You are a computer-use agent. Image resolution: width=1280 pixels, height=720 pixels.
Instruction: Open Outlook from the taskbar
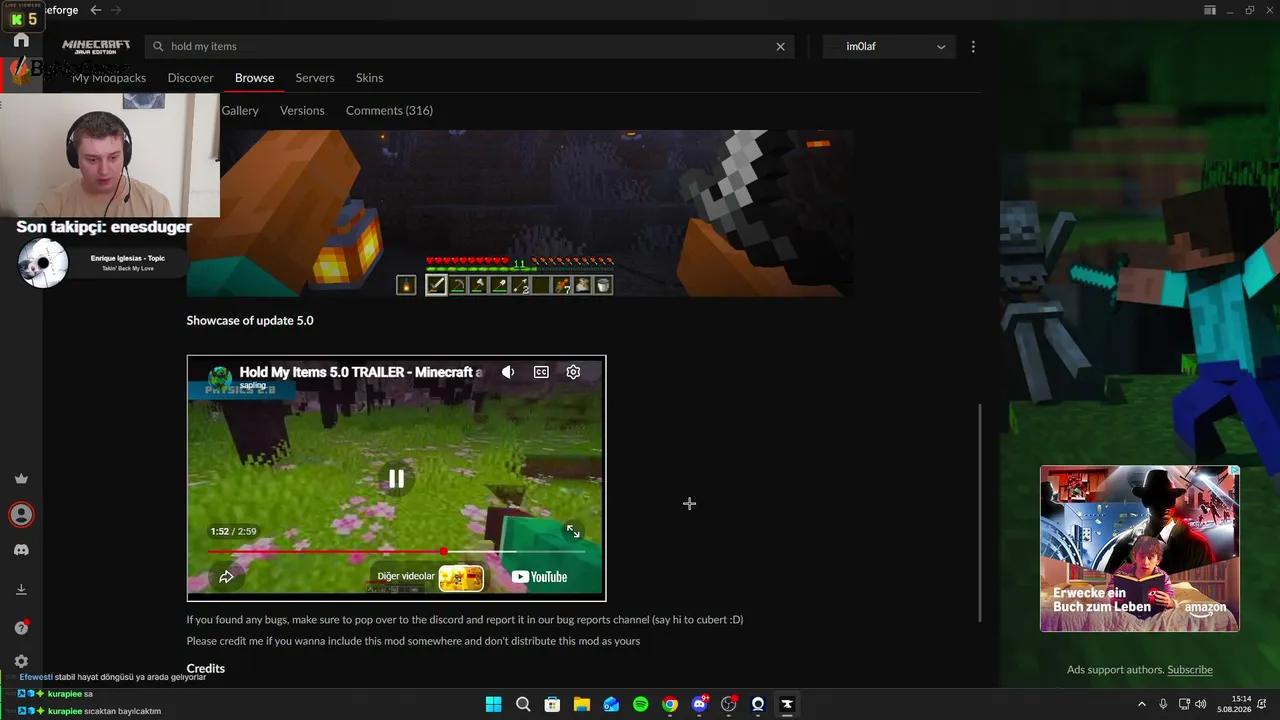[x=611, y=704]
